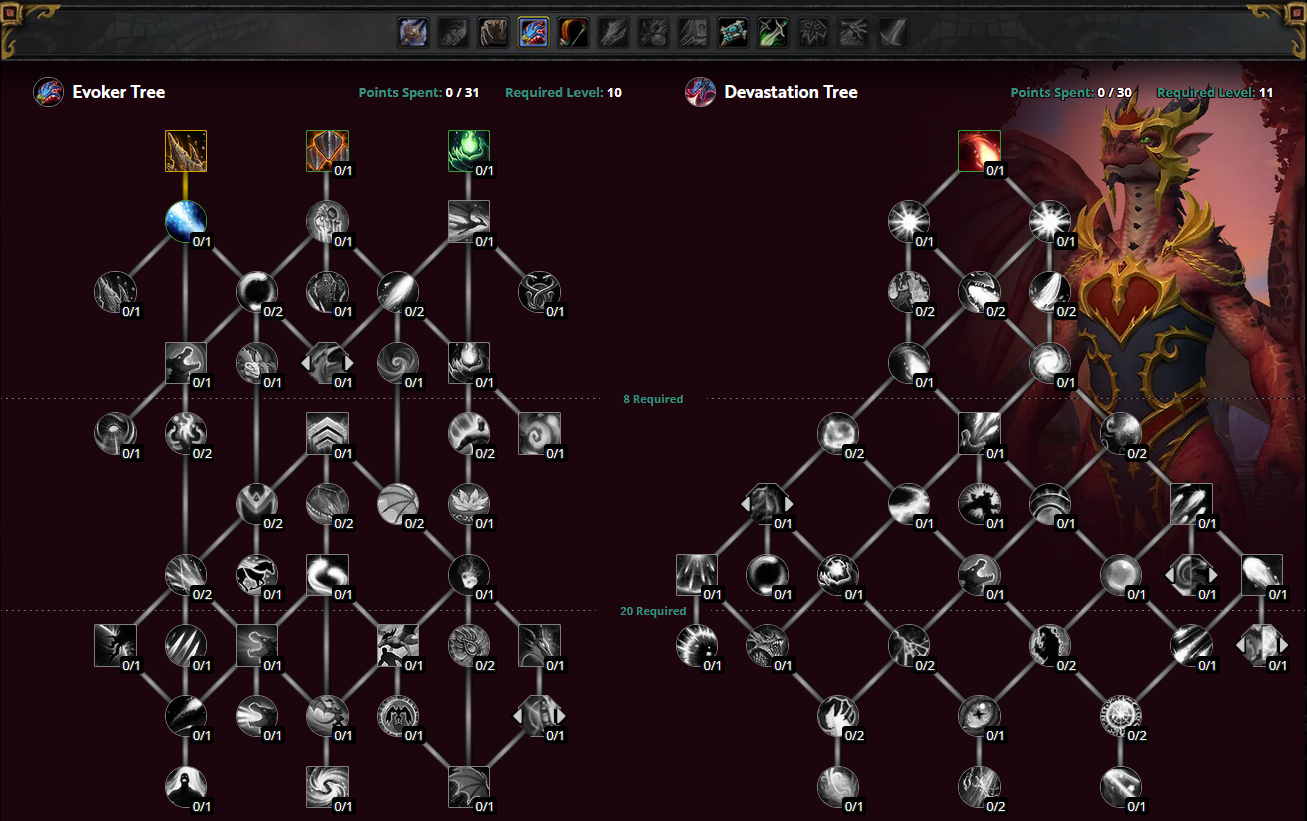Click the triple chevron square talent node
Viewport: 1307px width, 821px height.
click(x=327, y=433)
